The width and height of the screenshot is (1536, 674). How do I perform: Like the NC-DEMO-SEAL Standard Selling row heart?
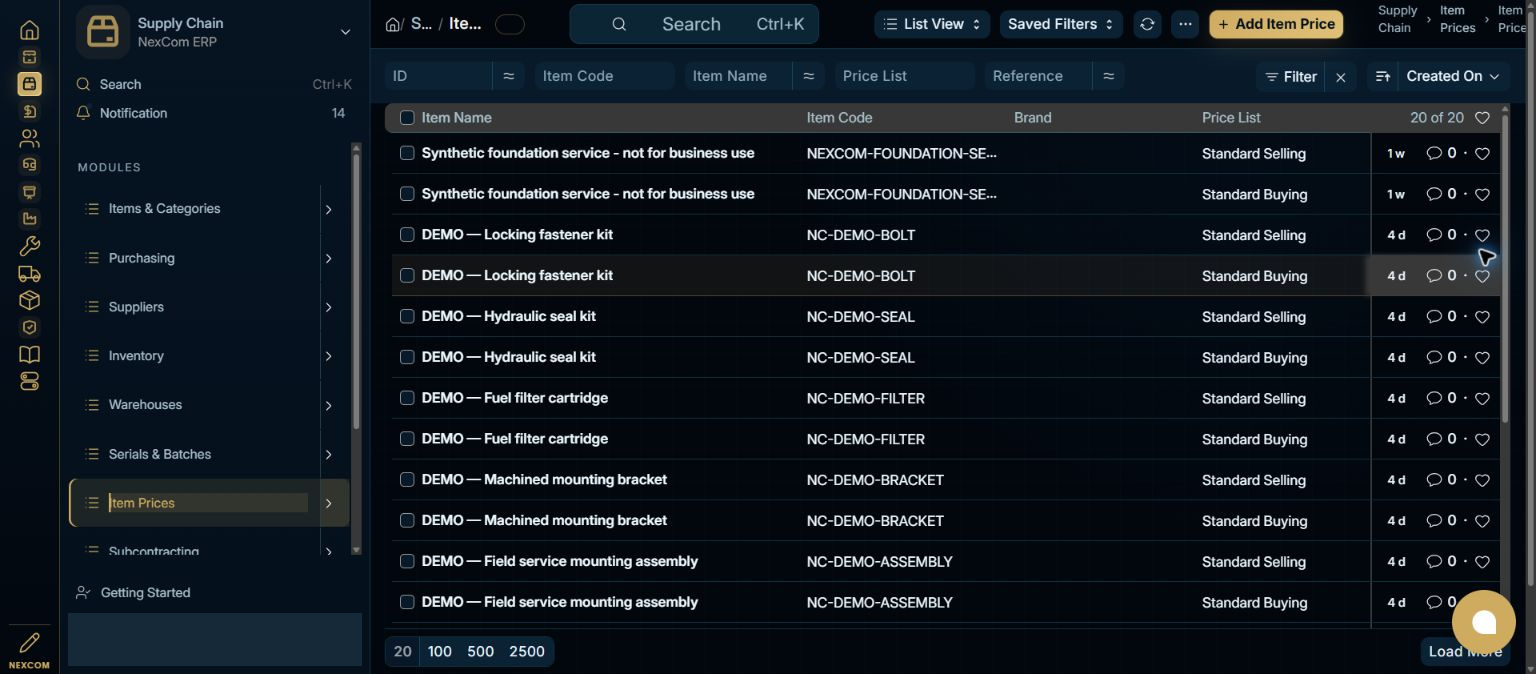[1482, 317]
